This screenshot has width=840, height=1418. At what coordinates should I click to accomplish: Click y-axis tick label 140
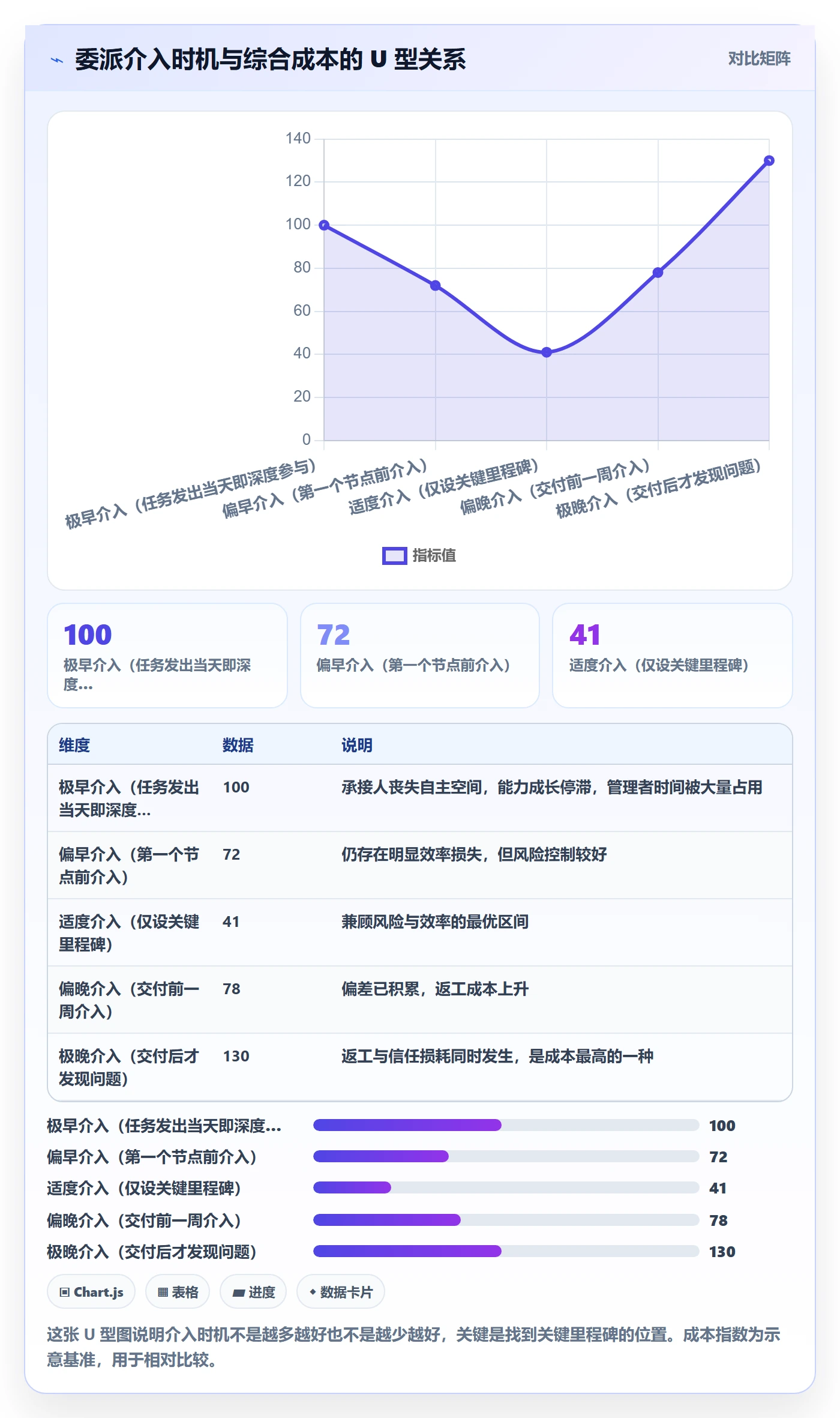[298, 139]
